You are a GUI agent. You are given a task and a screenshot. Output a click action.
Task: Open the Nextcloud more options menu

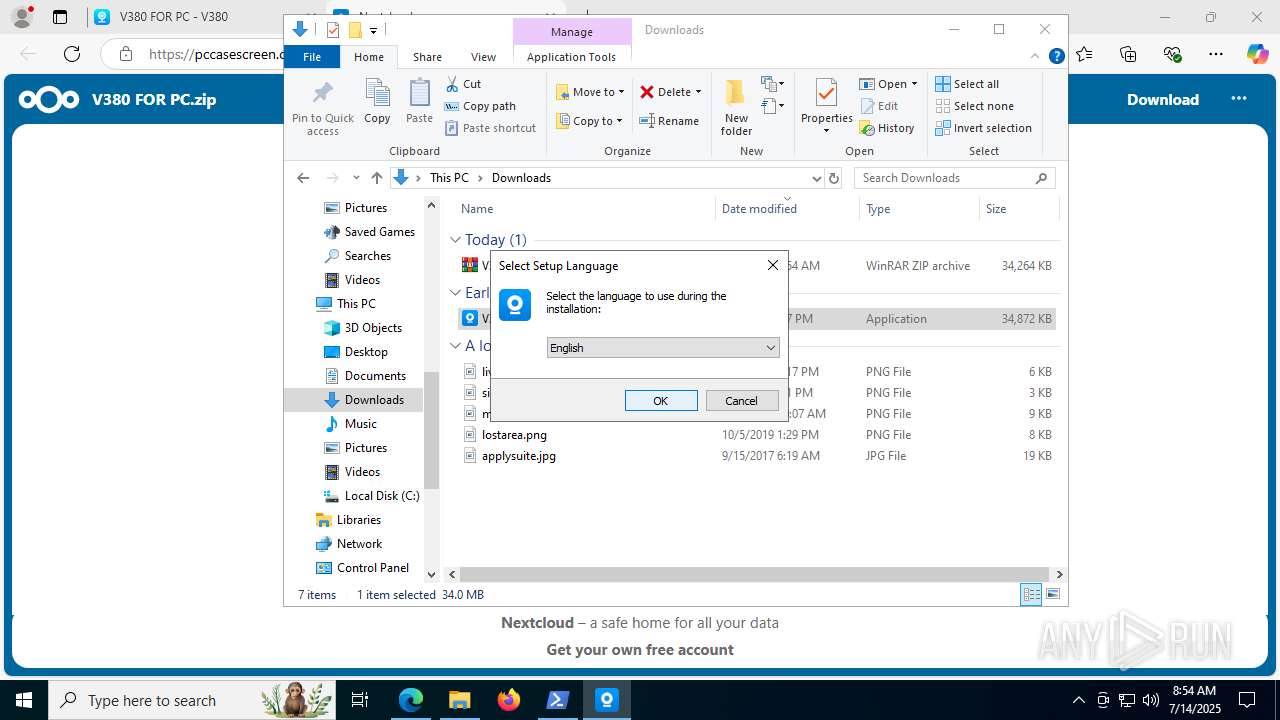click(1239, 99)
